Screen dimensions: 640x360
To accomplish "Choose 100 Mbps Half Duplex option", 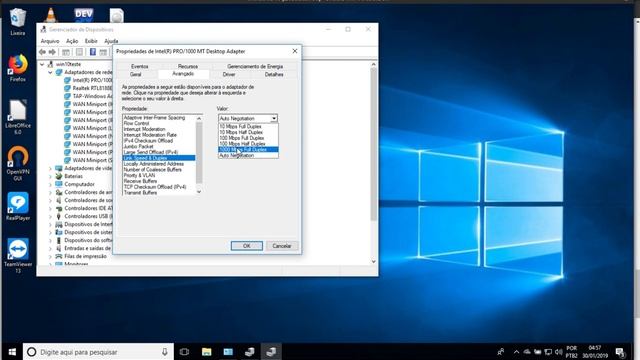I will 249,144.
